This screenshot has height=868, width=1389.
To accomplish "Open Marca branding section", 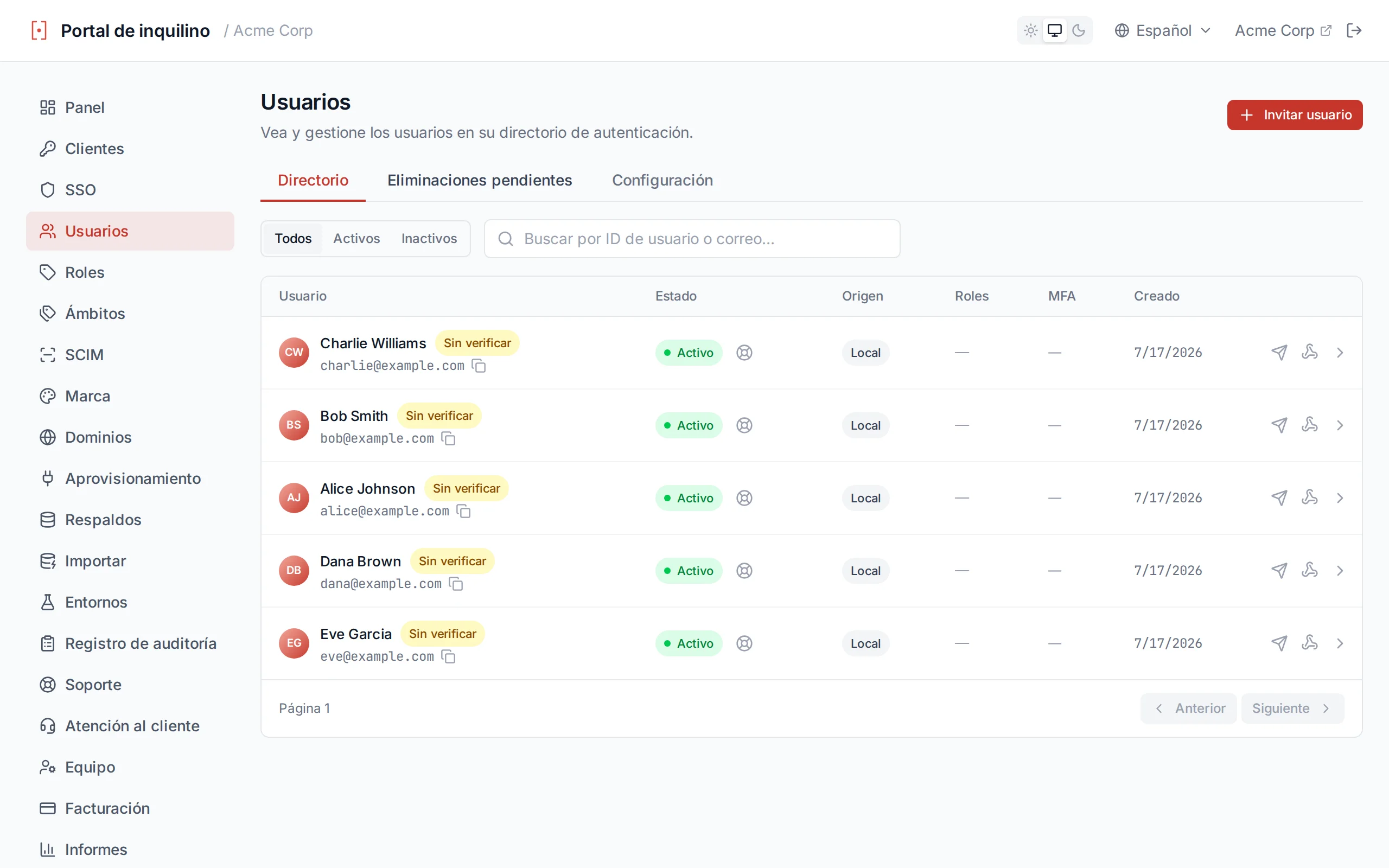I will pos(130,396).
